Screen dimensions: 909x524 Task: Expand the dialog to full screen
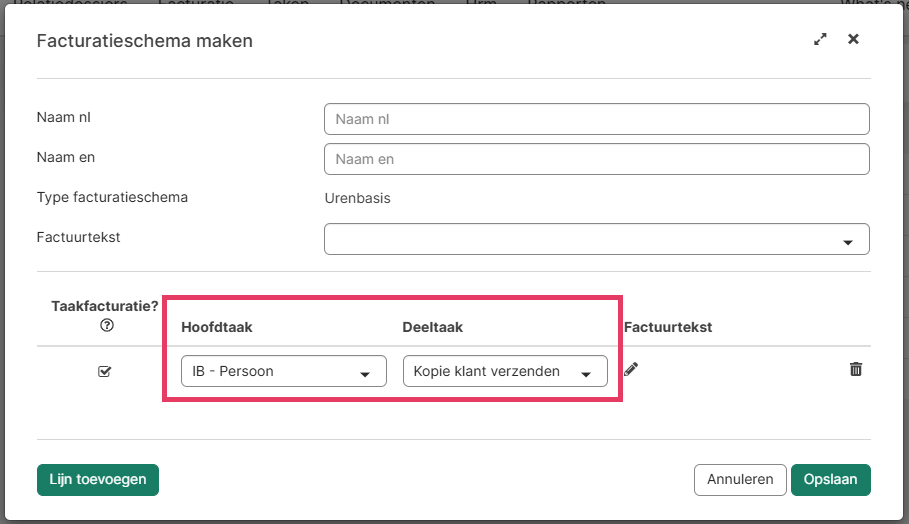click(x=820, y=40)
